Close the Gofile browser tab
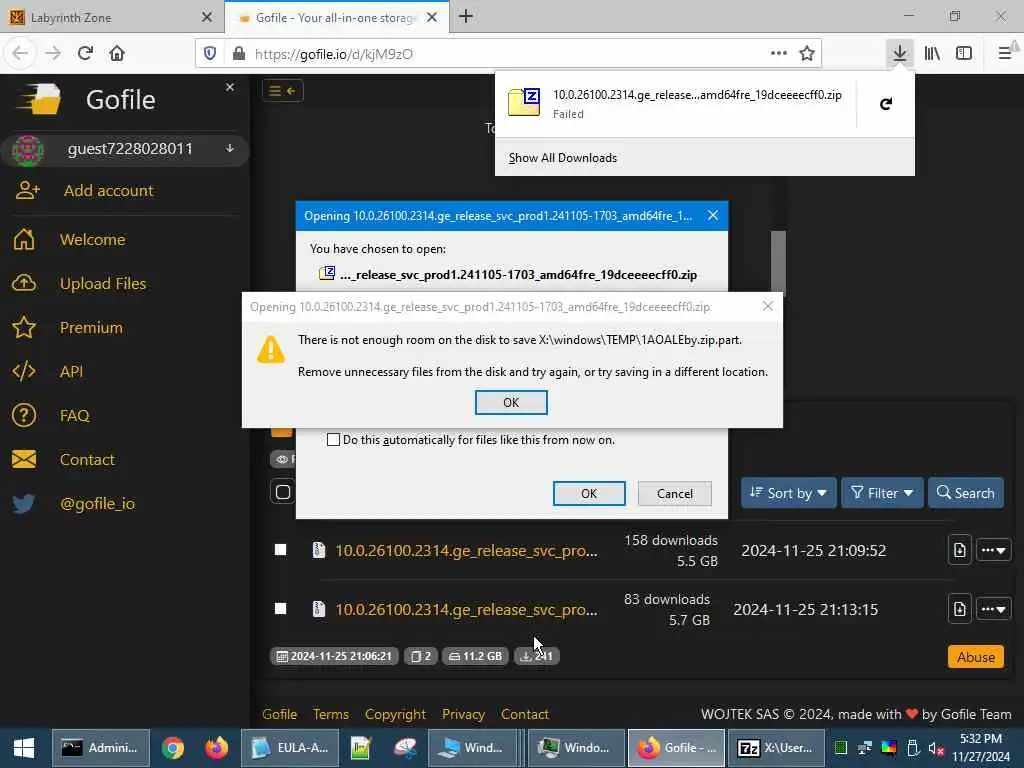This screenshot has height=768, width=1024. [x=432, y=17]
